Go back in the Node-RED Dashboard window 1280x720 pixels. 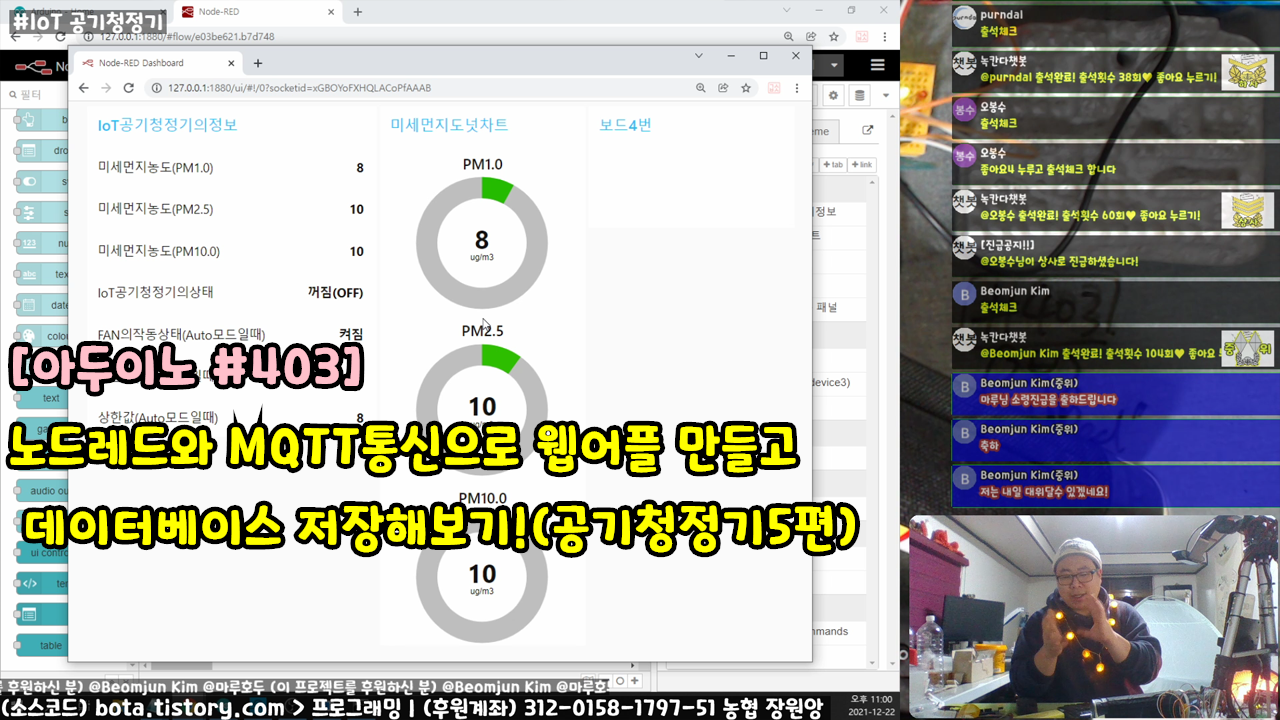(x=86, y=88)
